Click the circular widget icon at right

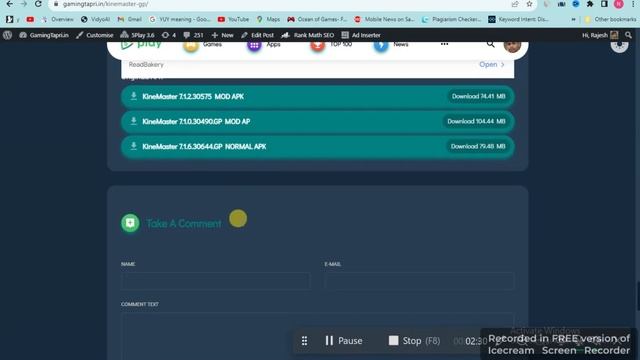click(619, 44)
